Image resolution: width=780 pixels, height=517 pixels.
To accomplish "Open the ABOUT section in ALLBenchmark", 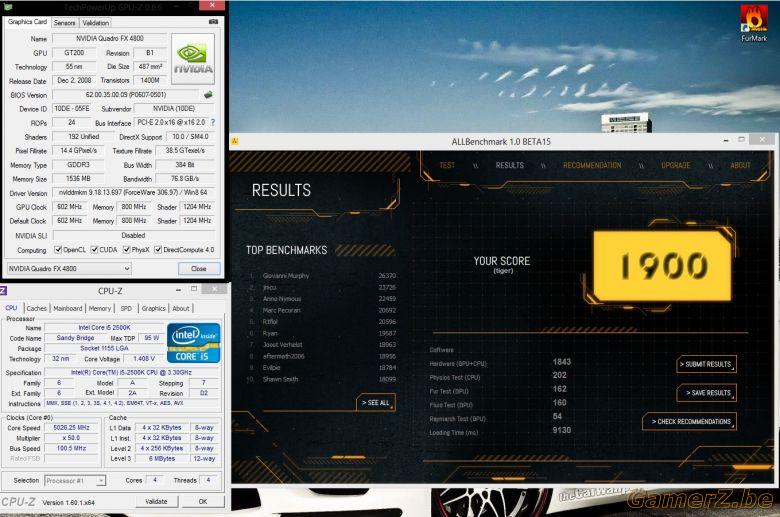I will pyautogui.click(x=740, y=165).
